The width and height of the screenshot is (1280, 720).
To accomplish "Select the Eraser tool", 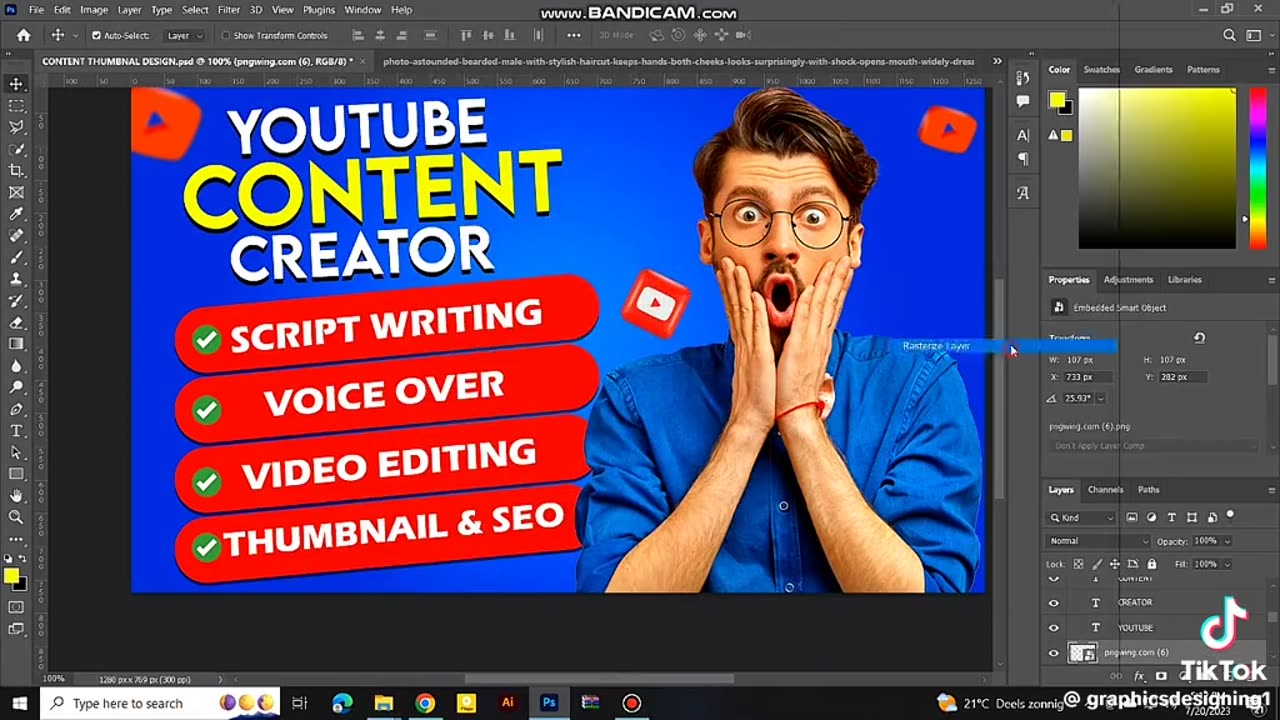I will 16,322.
